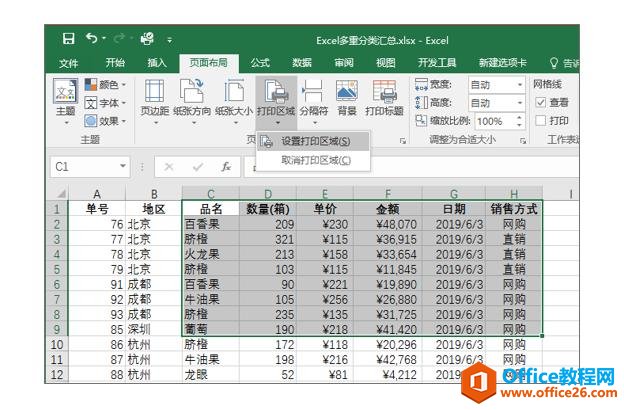Viewport: 624px width, 410px height.
Task: Expand the Name Box dropdown arrow
Action: pyautogui.click(x=124, y=166)
